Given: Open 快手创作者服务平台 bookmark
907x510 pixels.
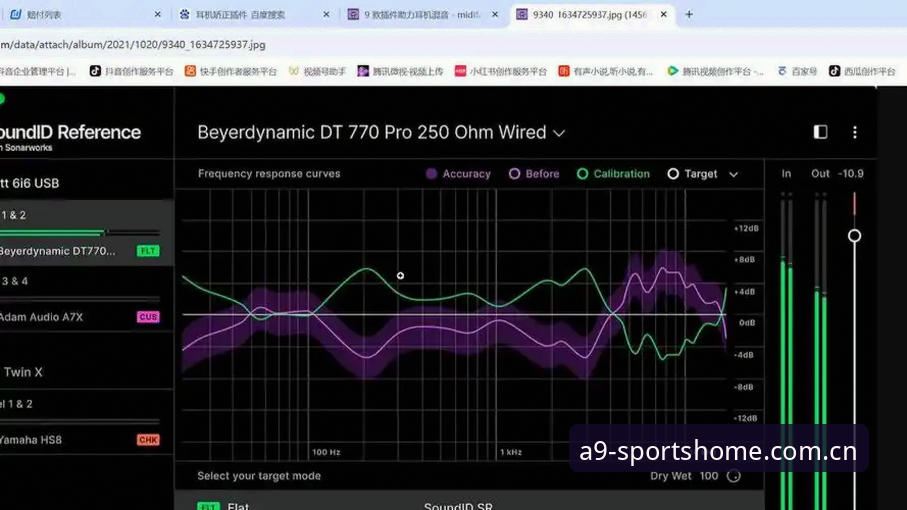Looking at the screenshot, I should (230, 71).
